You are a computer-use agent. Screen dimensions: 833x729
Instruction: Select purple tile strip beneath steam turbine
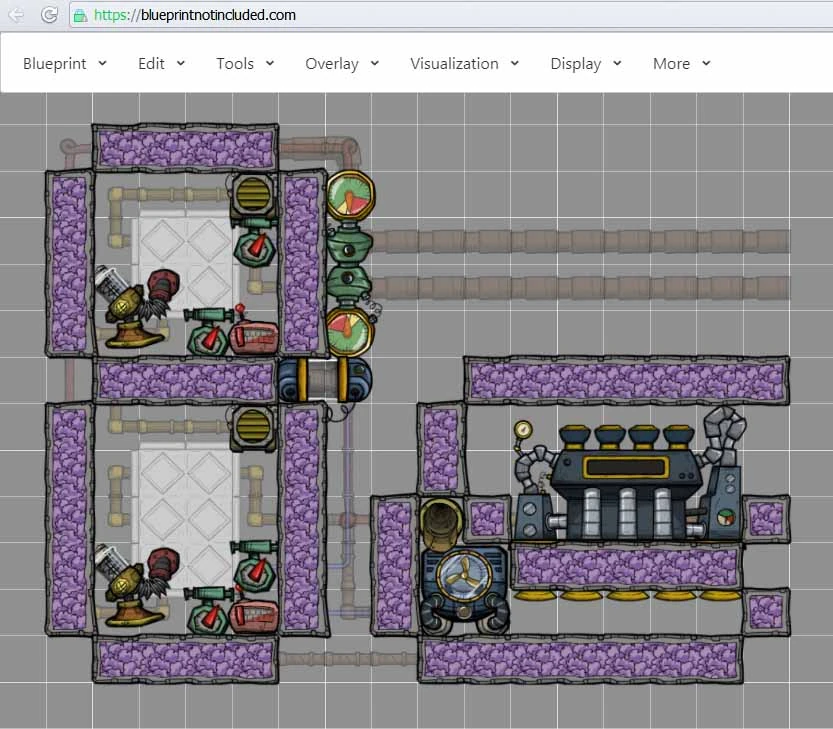[x=627, y=566]
